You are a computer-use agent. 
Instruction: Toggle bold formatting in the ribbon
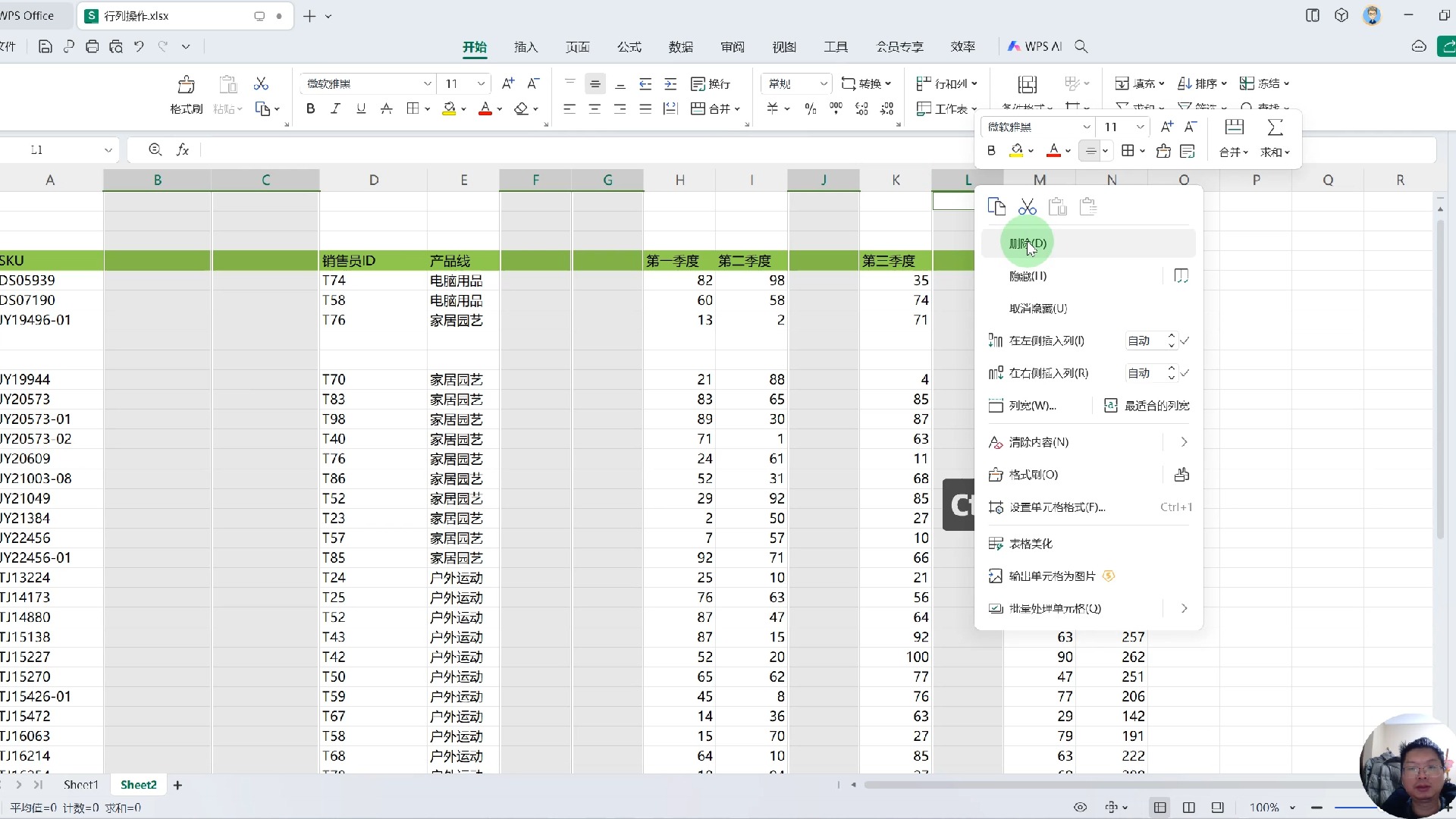point(309,108)
